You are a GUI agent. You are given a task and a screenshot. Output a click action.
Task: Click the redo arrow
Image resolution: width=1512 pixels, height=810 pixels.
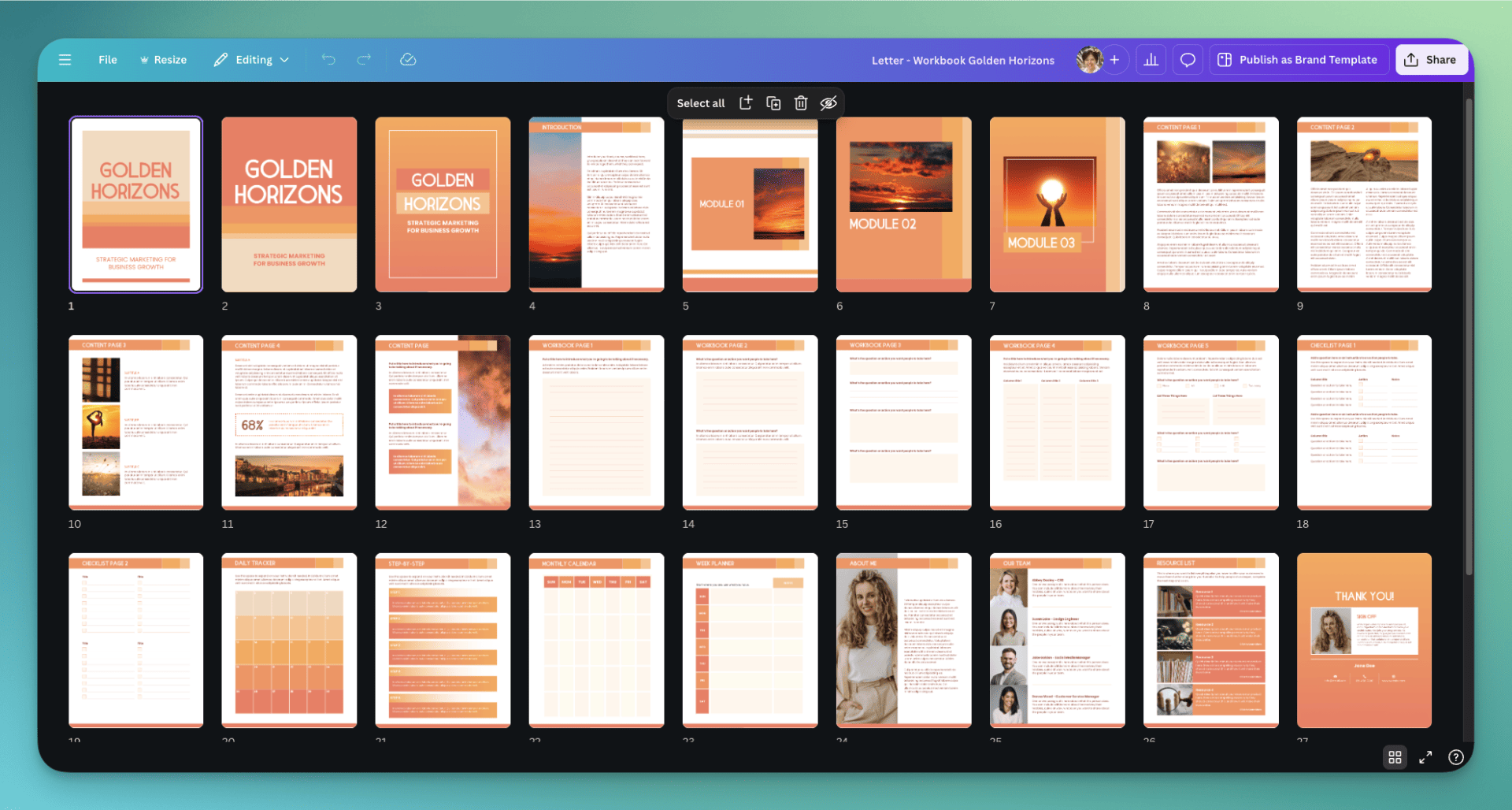[364, 60]
